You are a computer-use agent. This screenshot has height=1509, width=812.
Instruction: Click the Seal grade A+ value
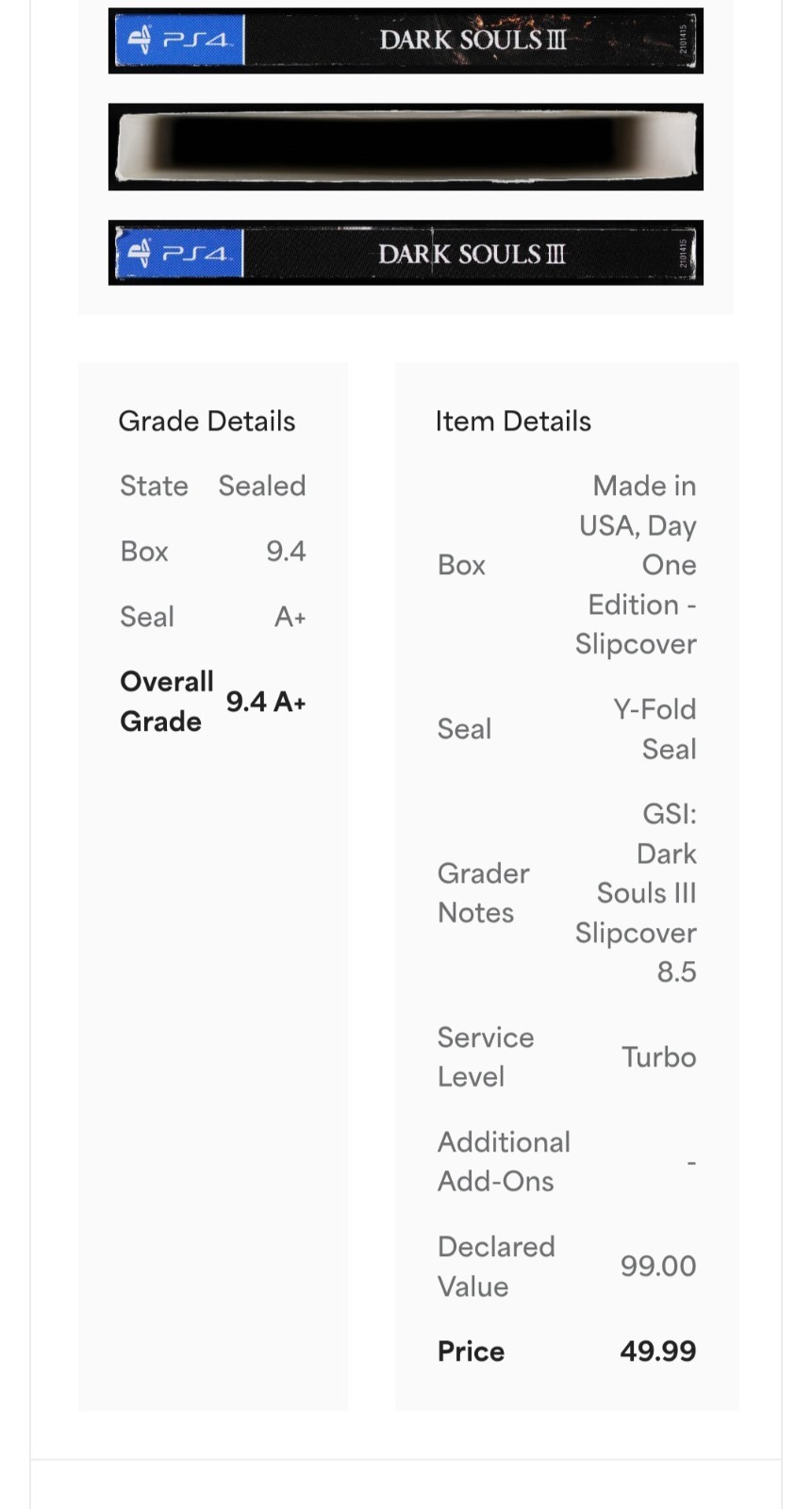[290, 617]
